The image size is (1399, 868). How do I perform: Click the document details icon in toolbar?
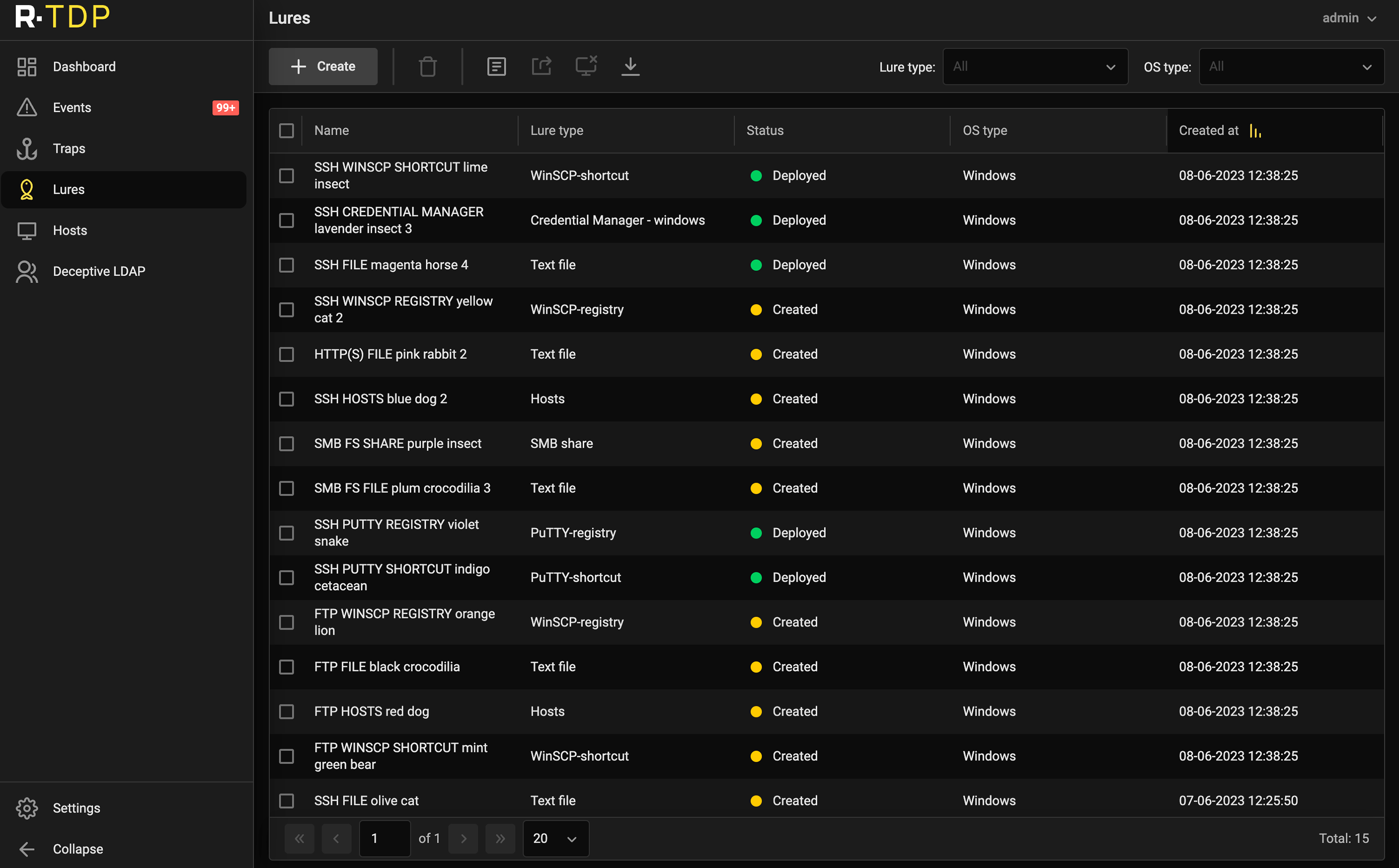pyautogui.click(x=496, y=66)
